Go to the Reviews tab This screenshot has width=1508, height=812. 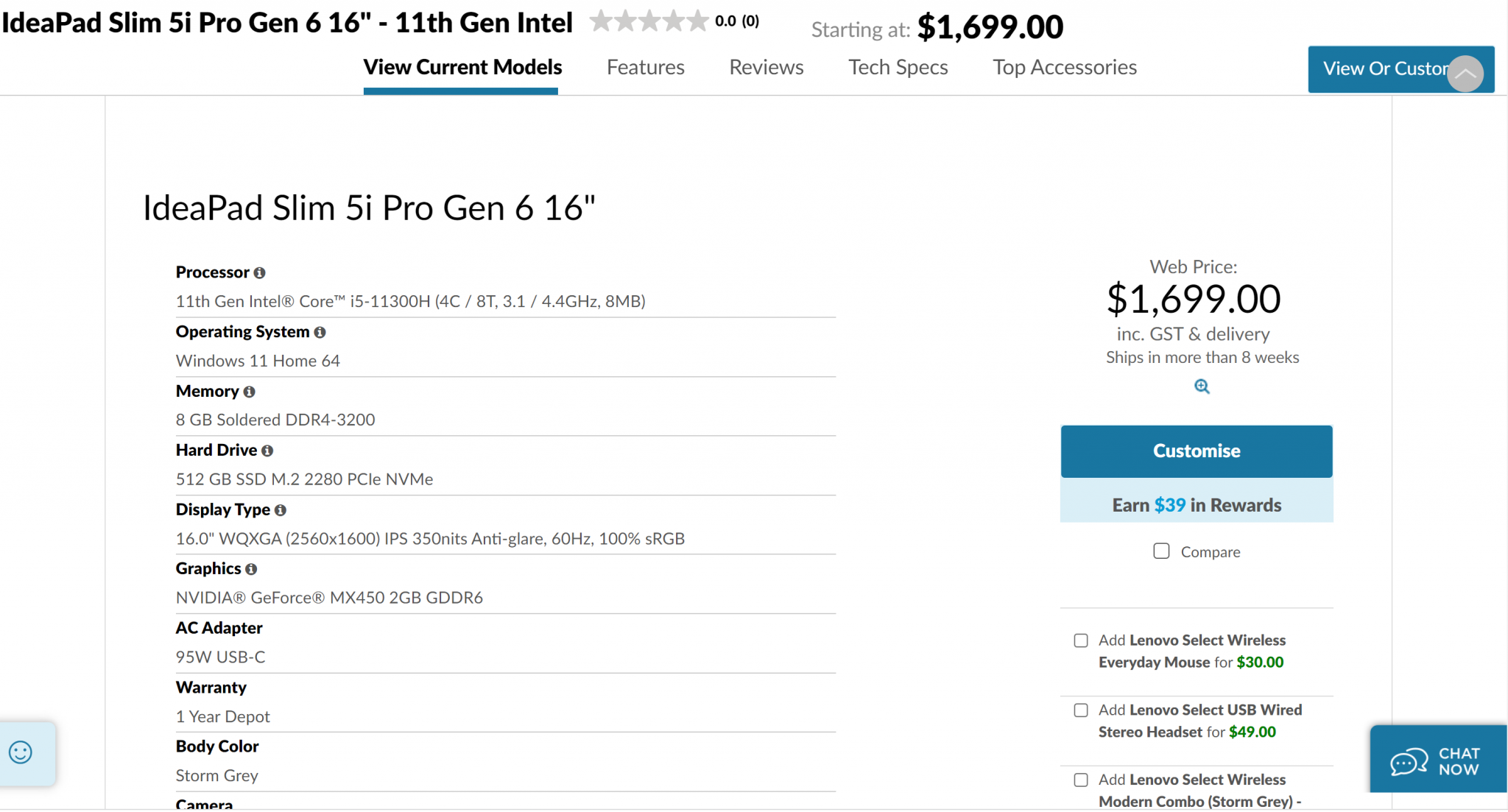tap(766, 68)
